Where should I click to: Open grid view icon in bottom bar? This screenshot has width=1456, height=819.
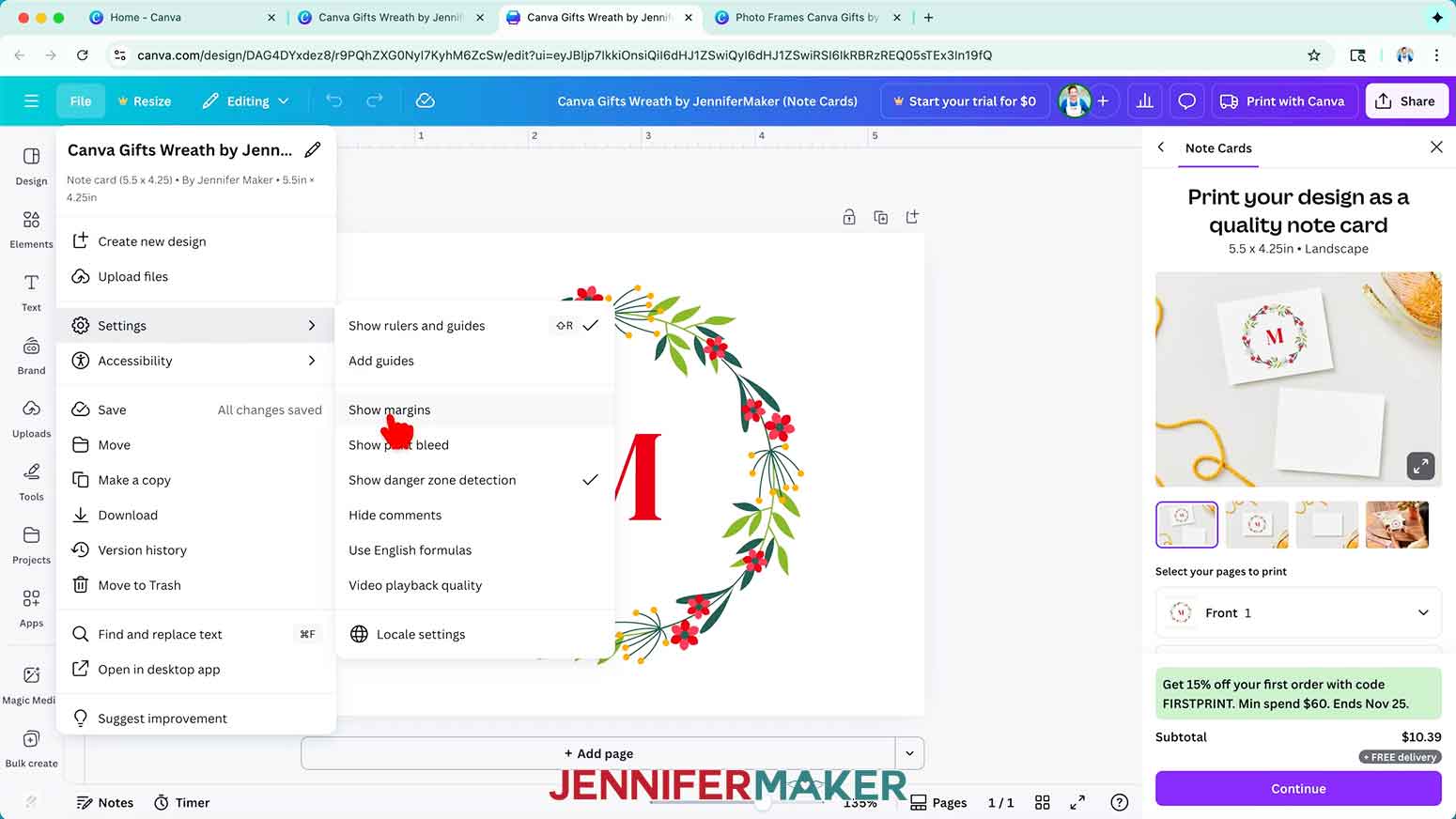point(1042,802)
